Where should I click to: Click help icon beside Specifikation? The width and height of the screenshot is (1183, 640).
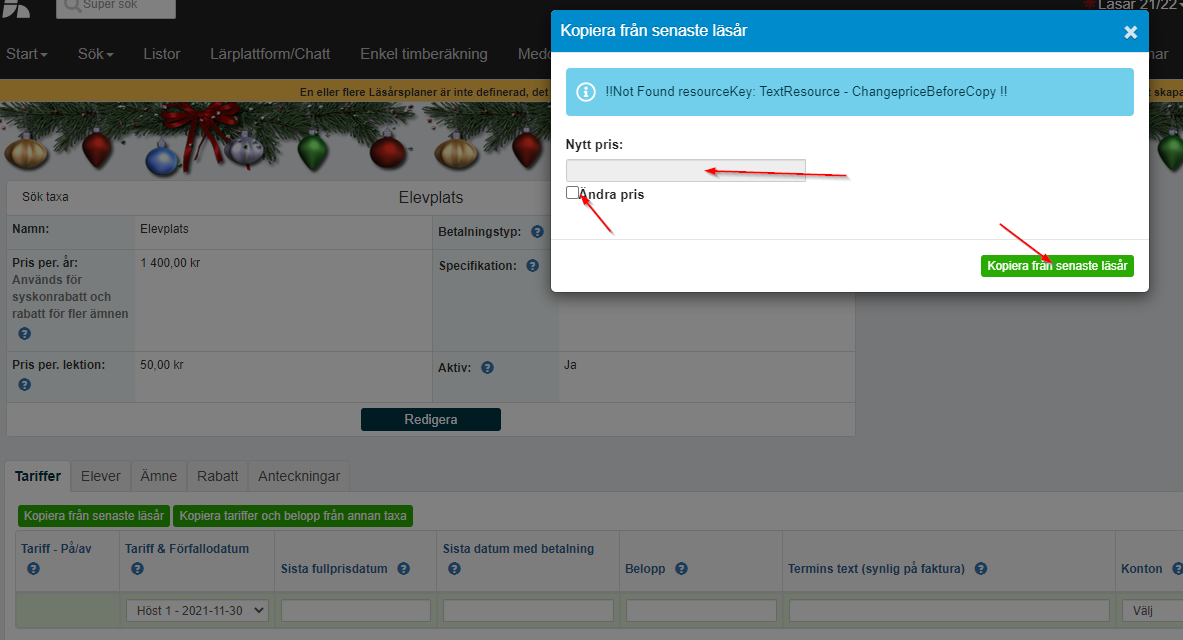533,266
